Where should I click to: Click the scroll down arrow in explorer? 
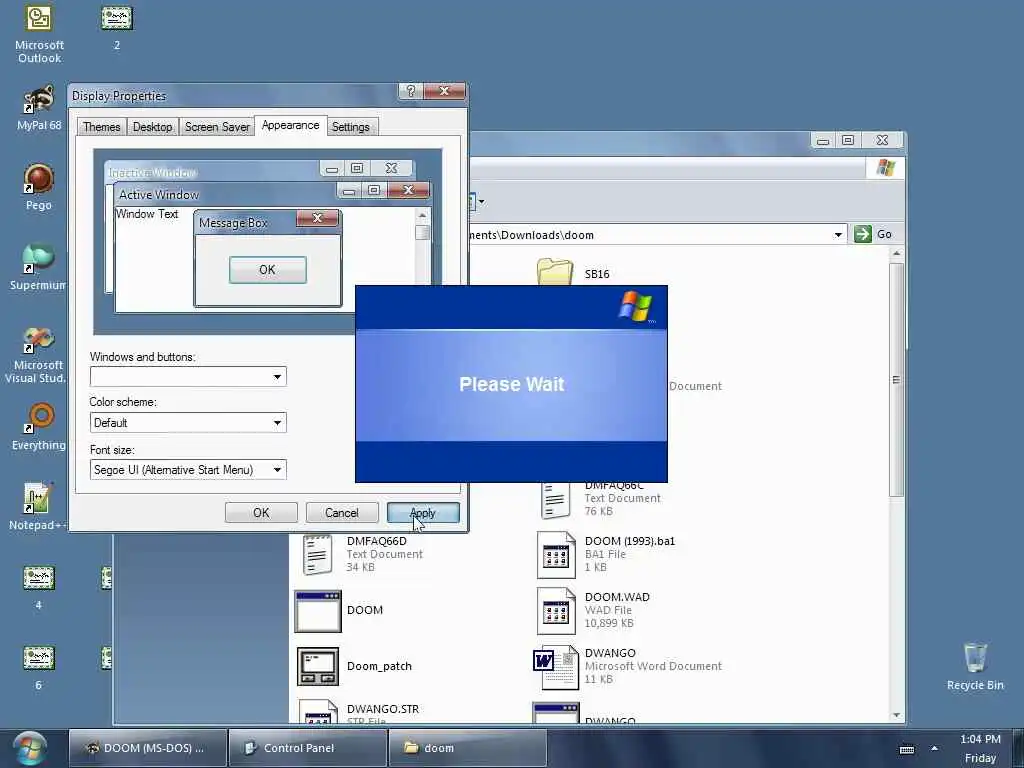tap(896, 715)
